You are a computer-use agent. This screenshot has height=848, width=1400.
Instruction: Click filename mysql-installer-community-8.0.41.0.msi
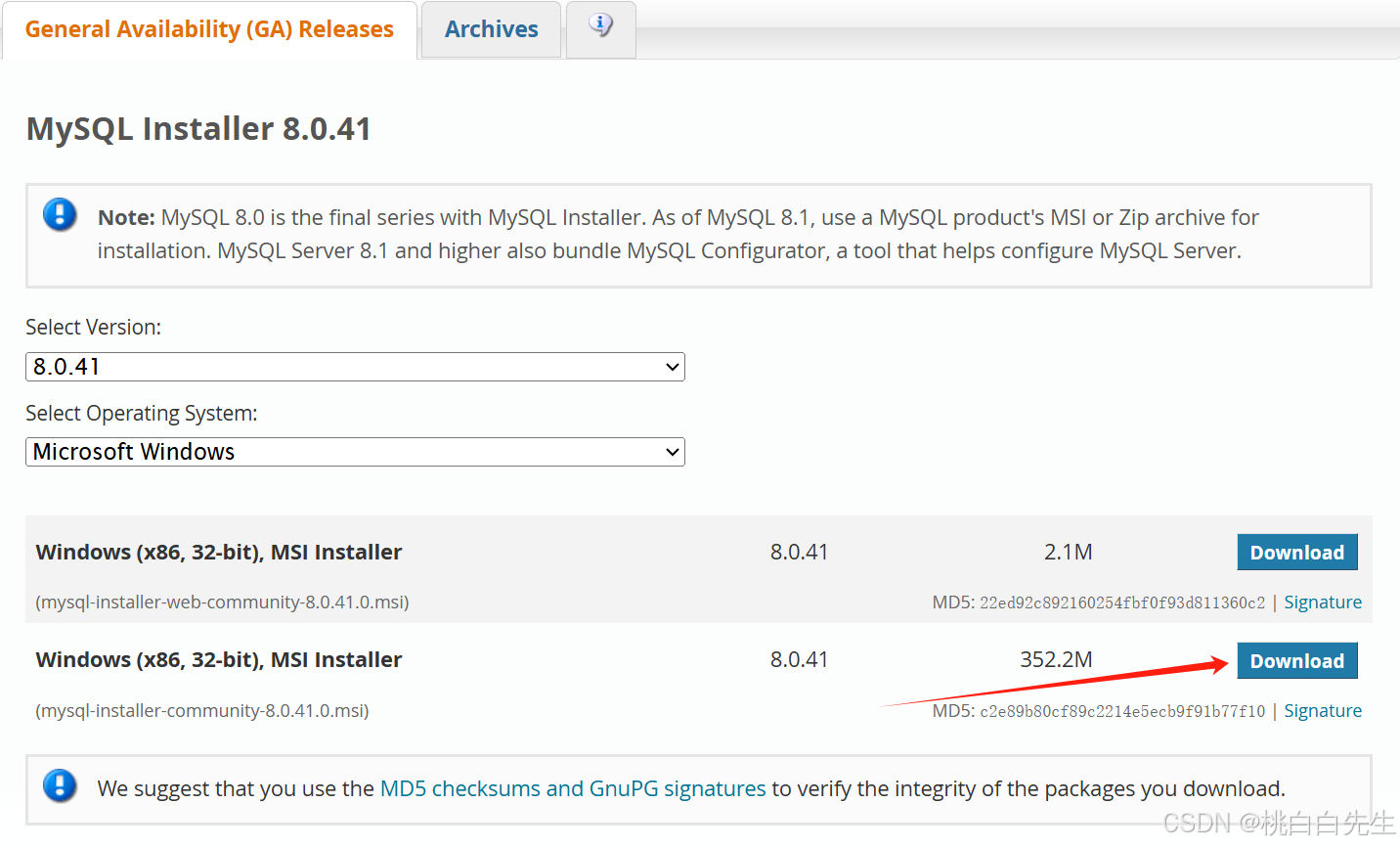point(202,711)
